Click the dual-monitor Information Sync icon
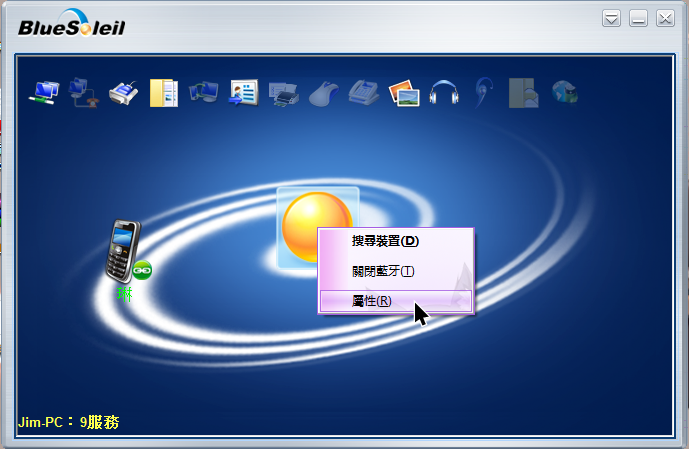The image size is (689, 449). (203, 93)
